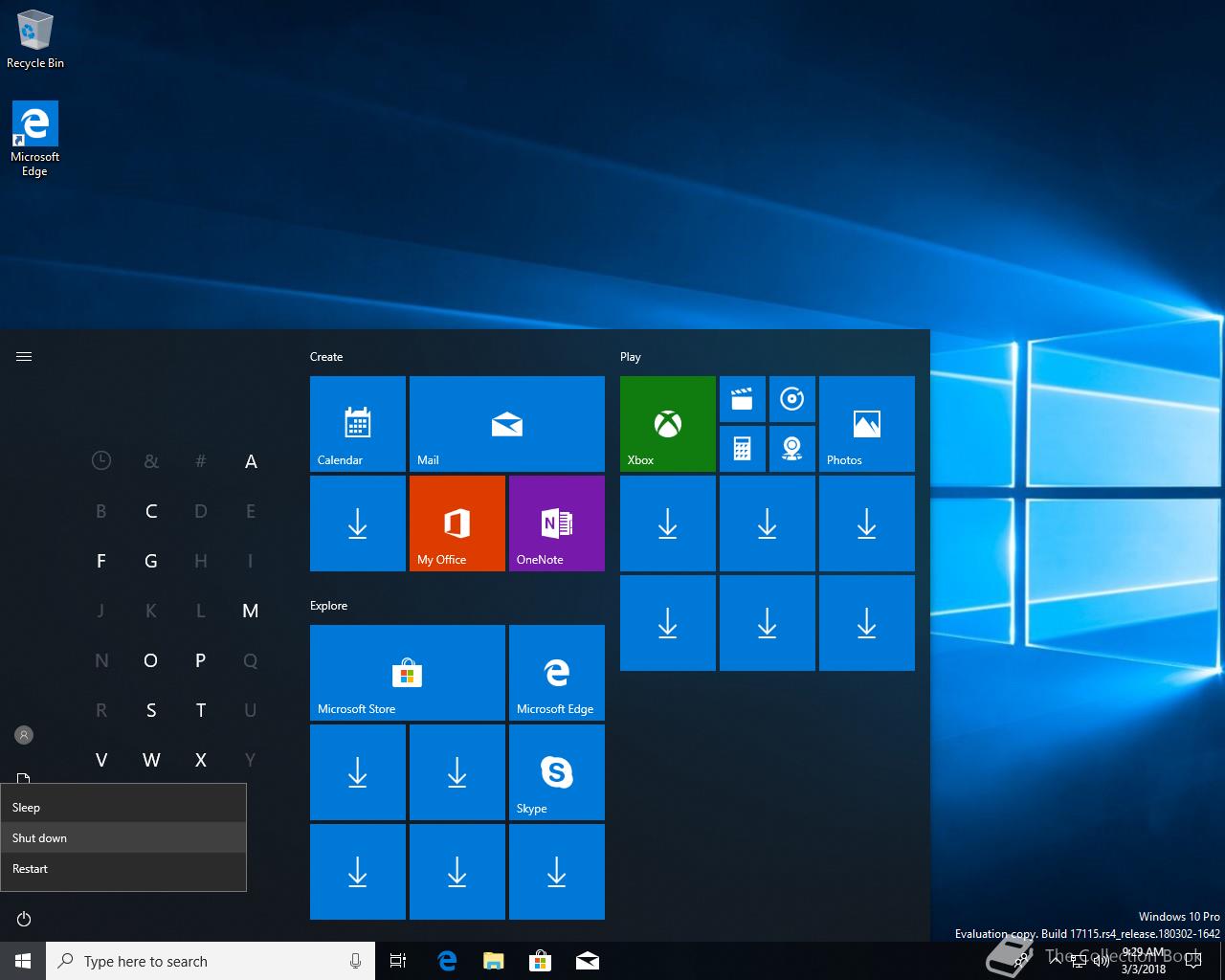Jump to letter W in app list
This screenshot has width=1225, height=980.
(151, 760)
